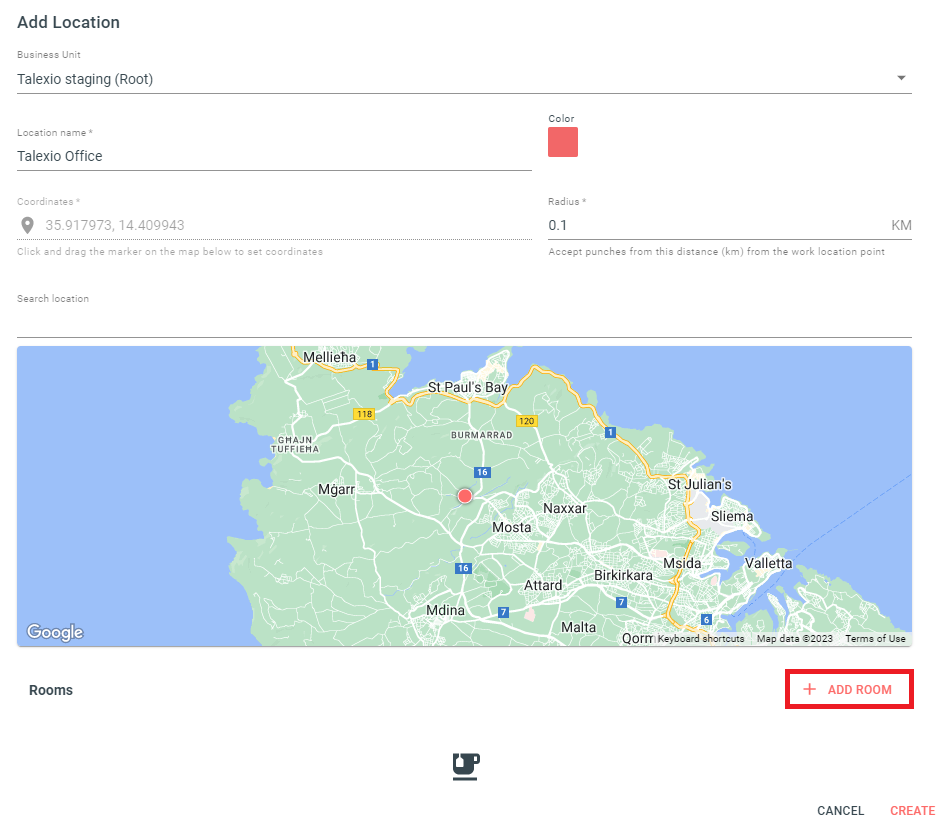Click the Mġarr label on the map
The image size is (950, 837).
point(337,490)
